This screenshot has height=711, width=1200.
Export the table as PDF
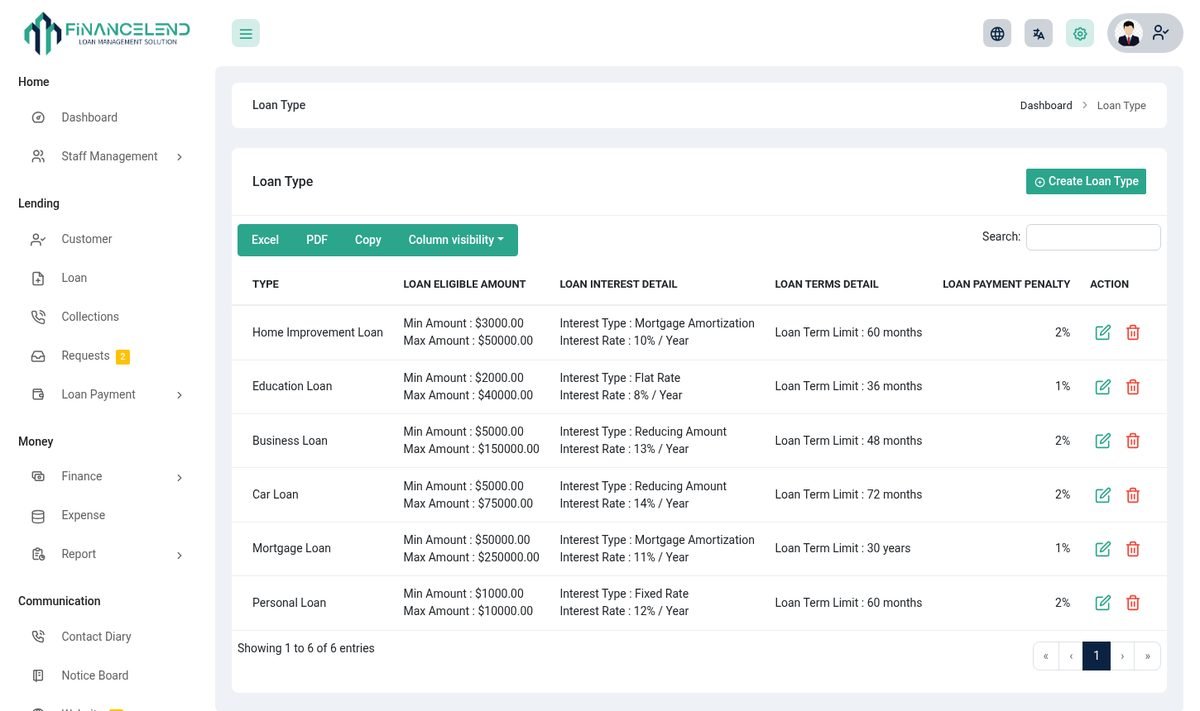317,240
